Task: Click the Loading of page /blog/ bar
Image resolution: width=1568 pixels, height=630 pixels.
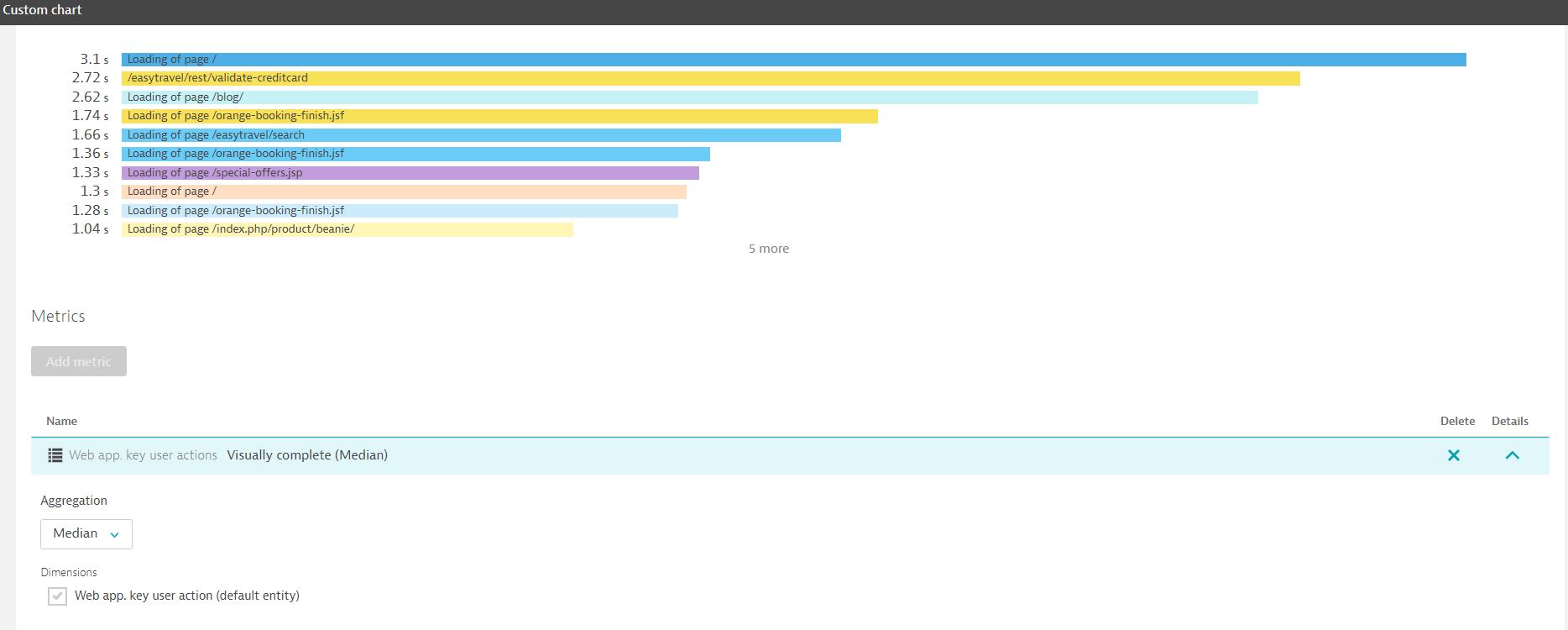Action: pyautogui.click(x=689, y=97)
